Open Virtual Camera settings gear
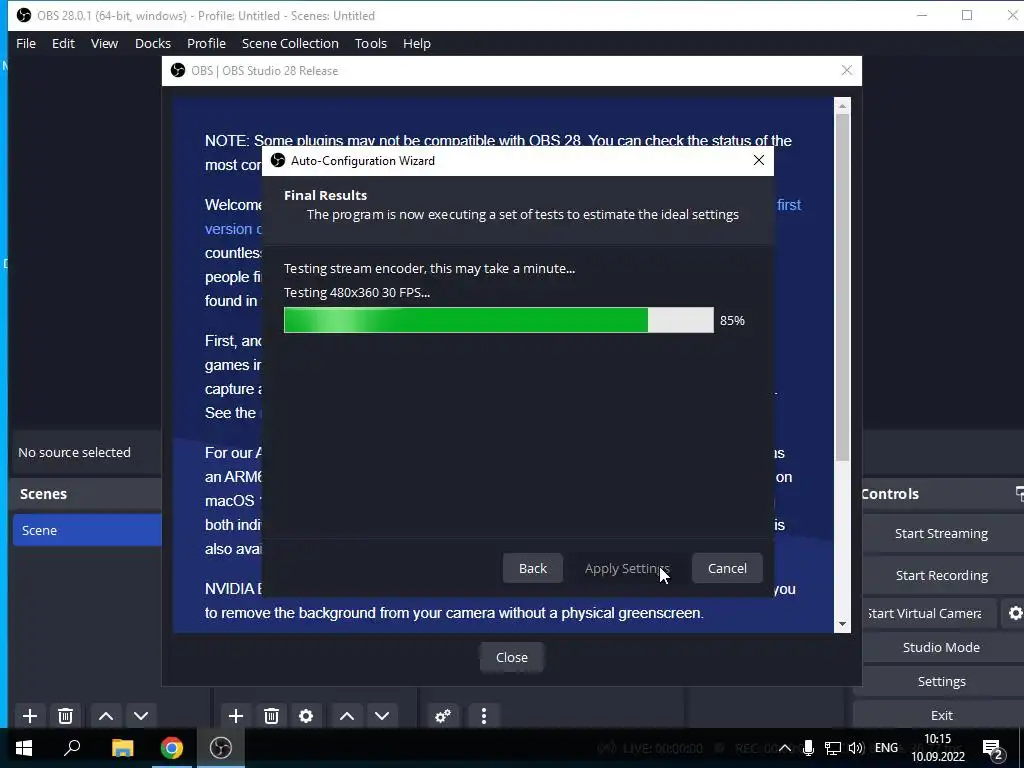 point(1014,613)
